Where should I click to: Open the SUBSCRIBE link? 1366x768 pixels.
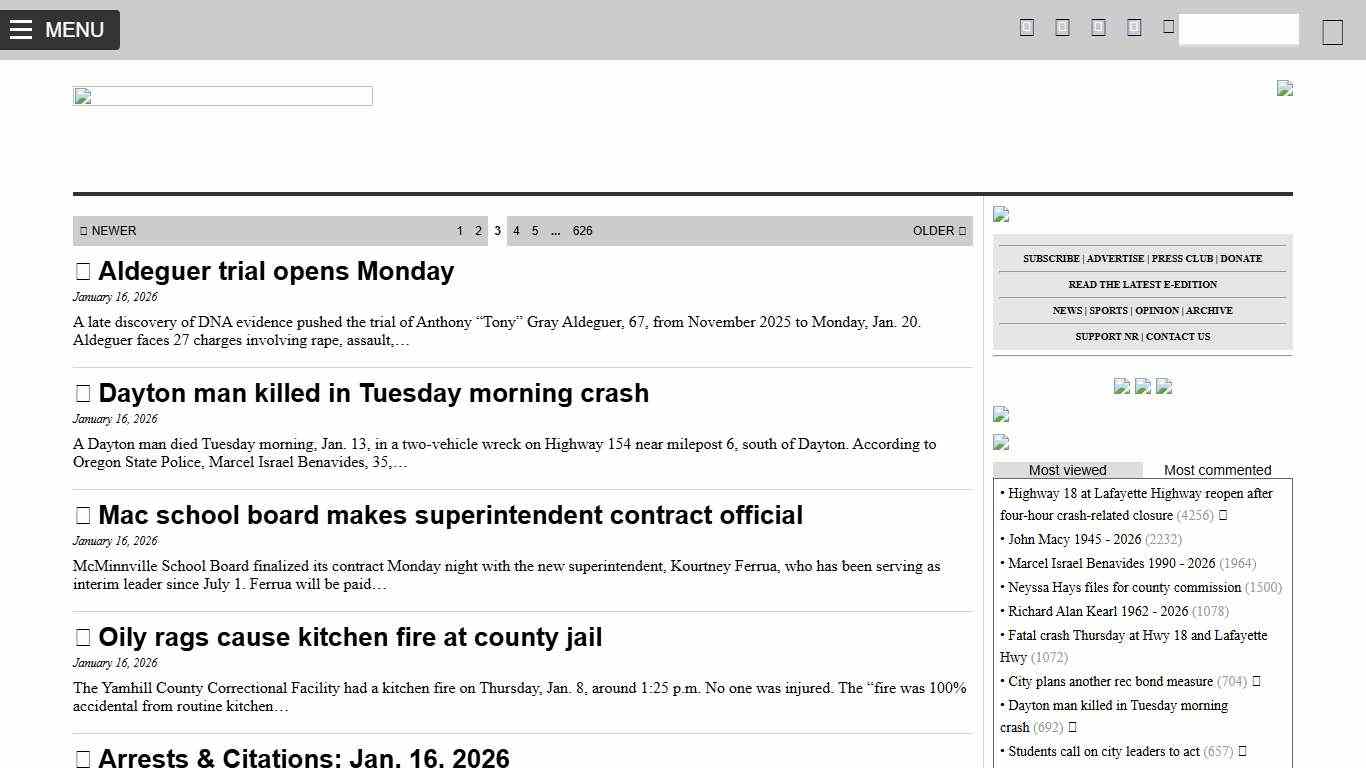[1051, 258]
